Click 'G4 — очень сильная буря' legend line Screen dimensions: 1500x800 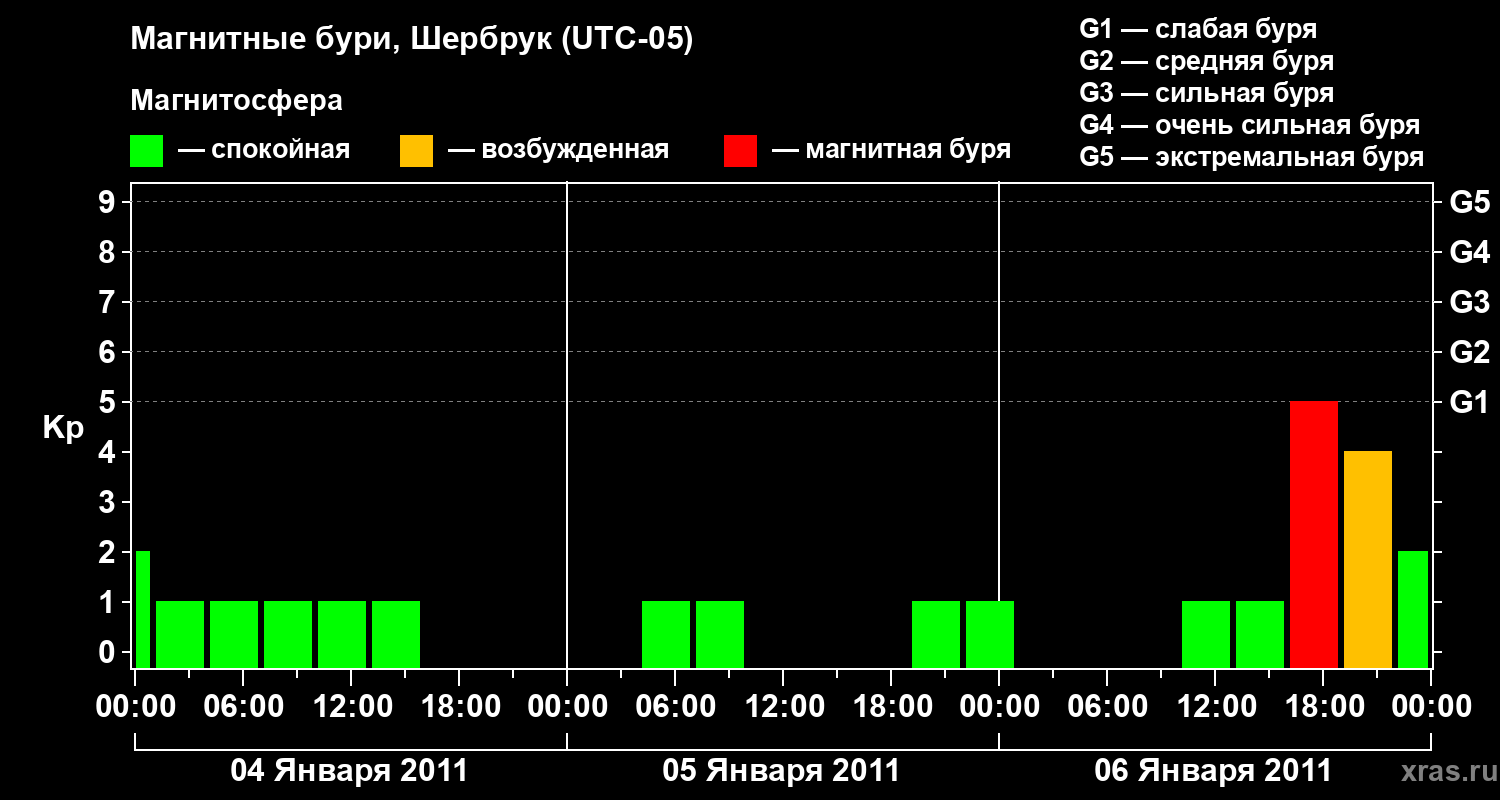point(1249,125)
